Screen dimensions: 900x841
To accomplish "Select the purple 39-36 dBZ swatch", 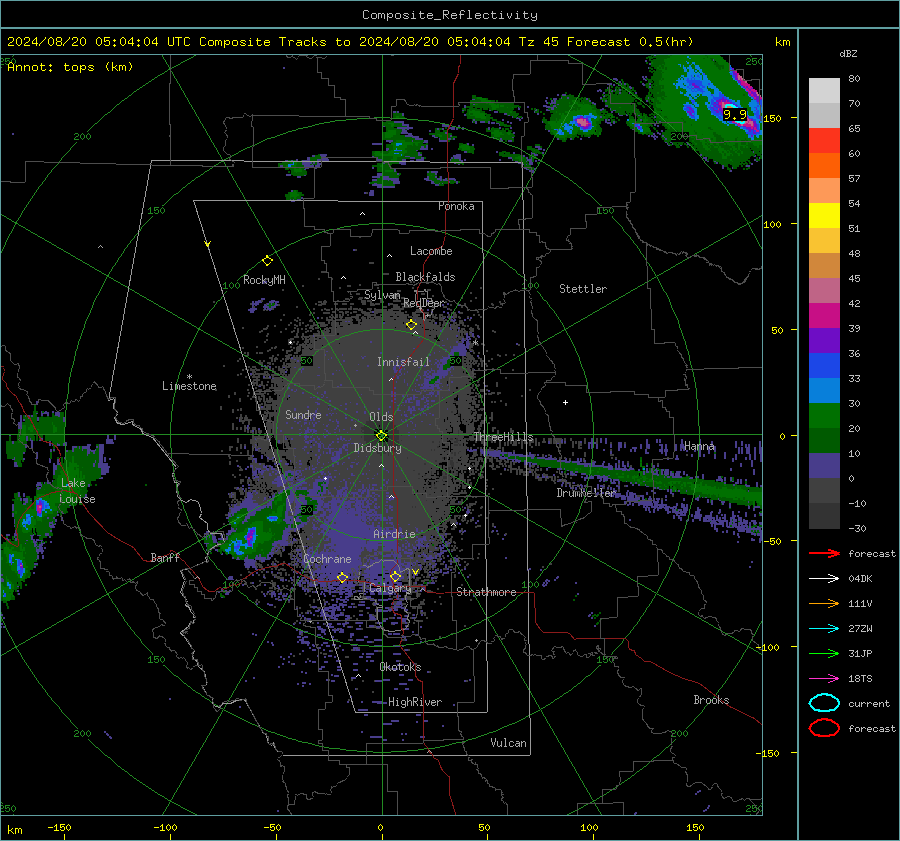I will (x=824, y=341).
